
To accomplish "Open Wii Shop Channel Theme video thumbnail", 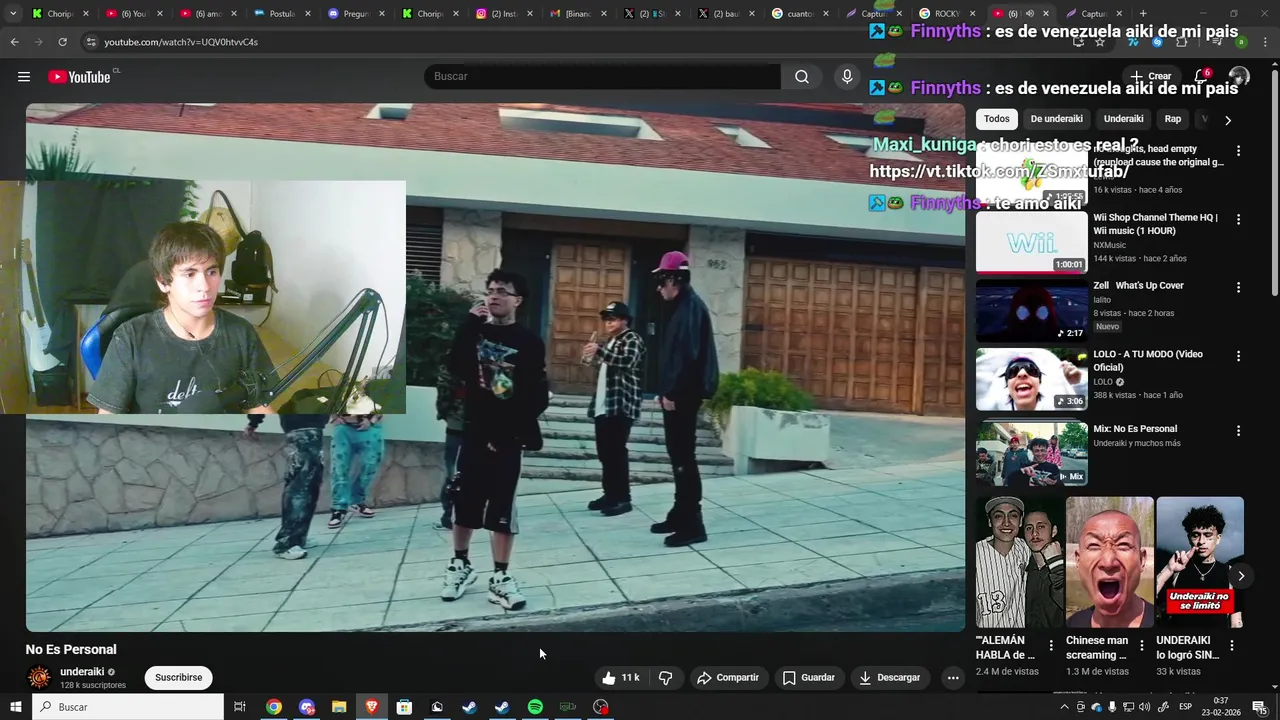I will coord(1031,242).
